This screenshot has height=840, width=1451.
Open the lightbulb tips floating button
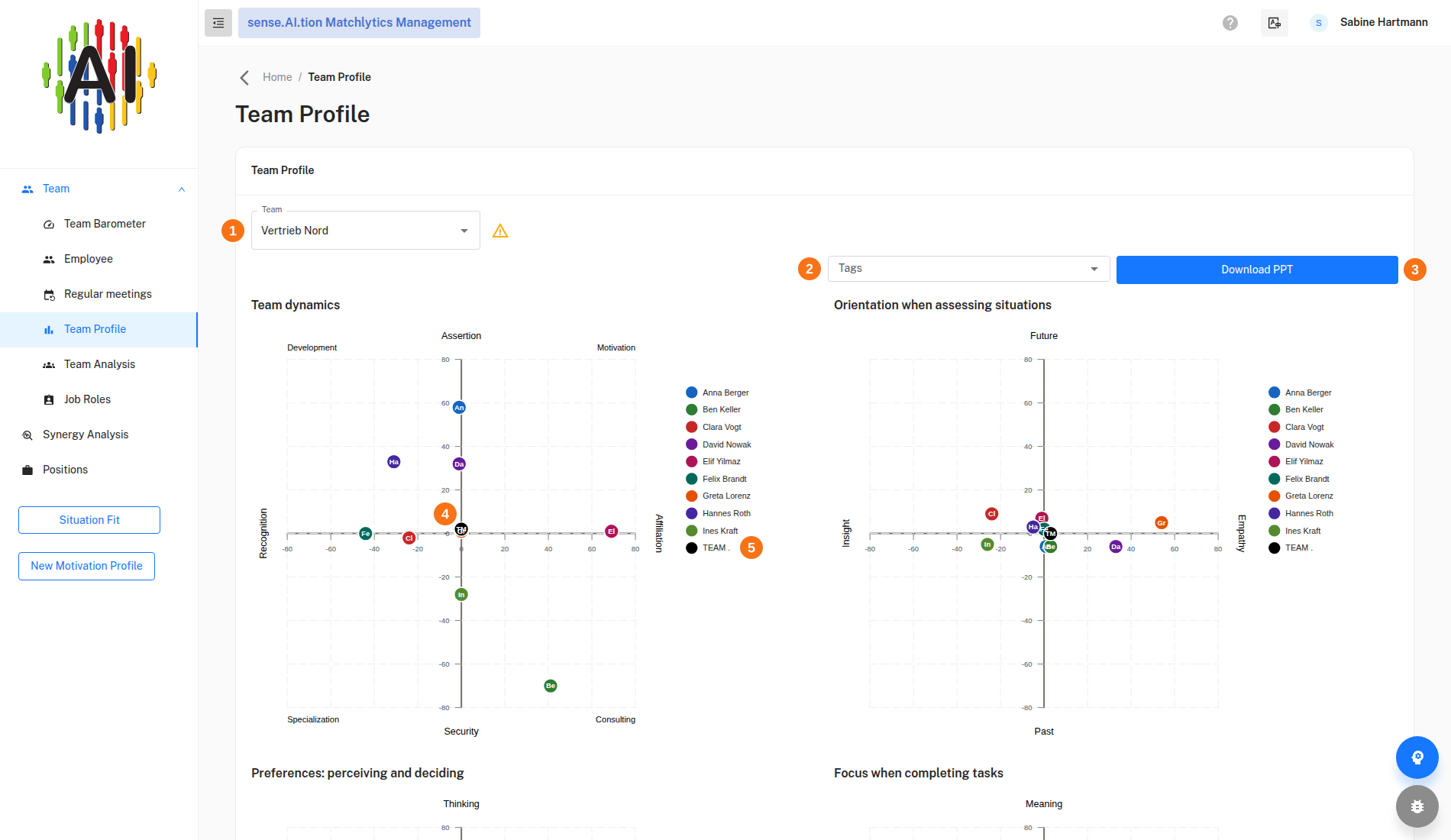tap(1417, 758)
